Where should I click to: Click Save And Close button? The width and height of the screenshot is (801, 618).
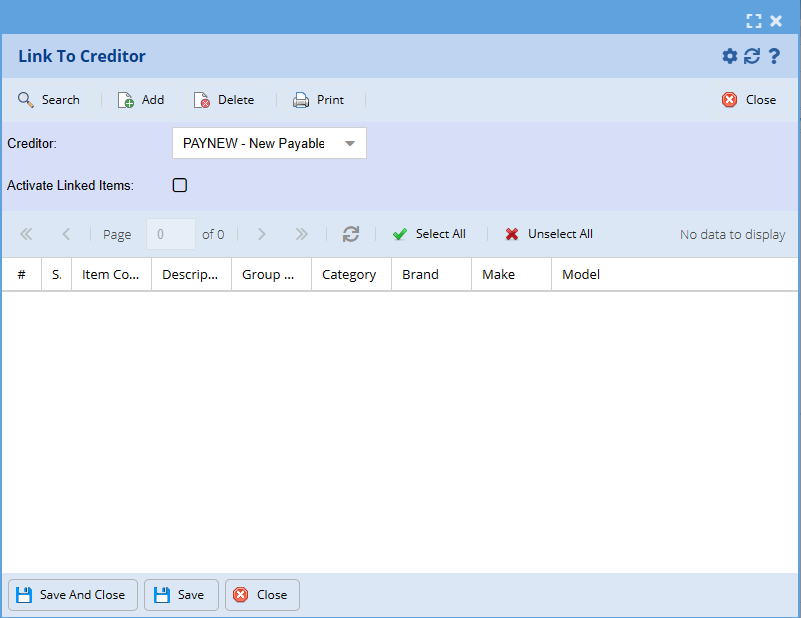(73, 595)
